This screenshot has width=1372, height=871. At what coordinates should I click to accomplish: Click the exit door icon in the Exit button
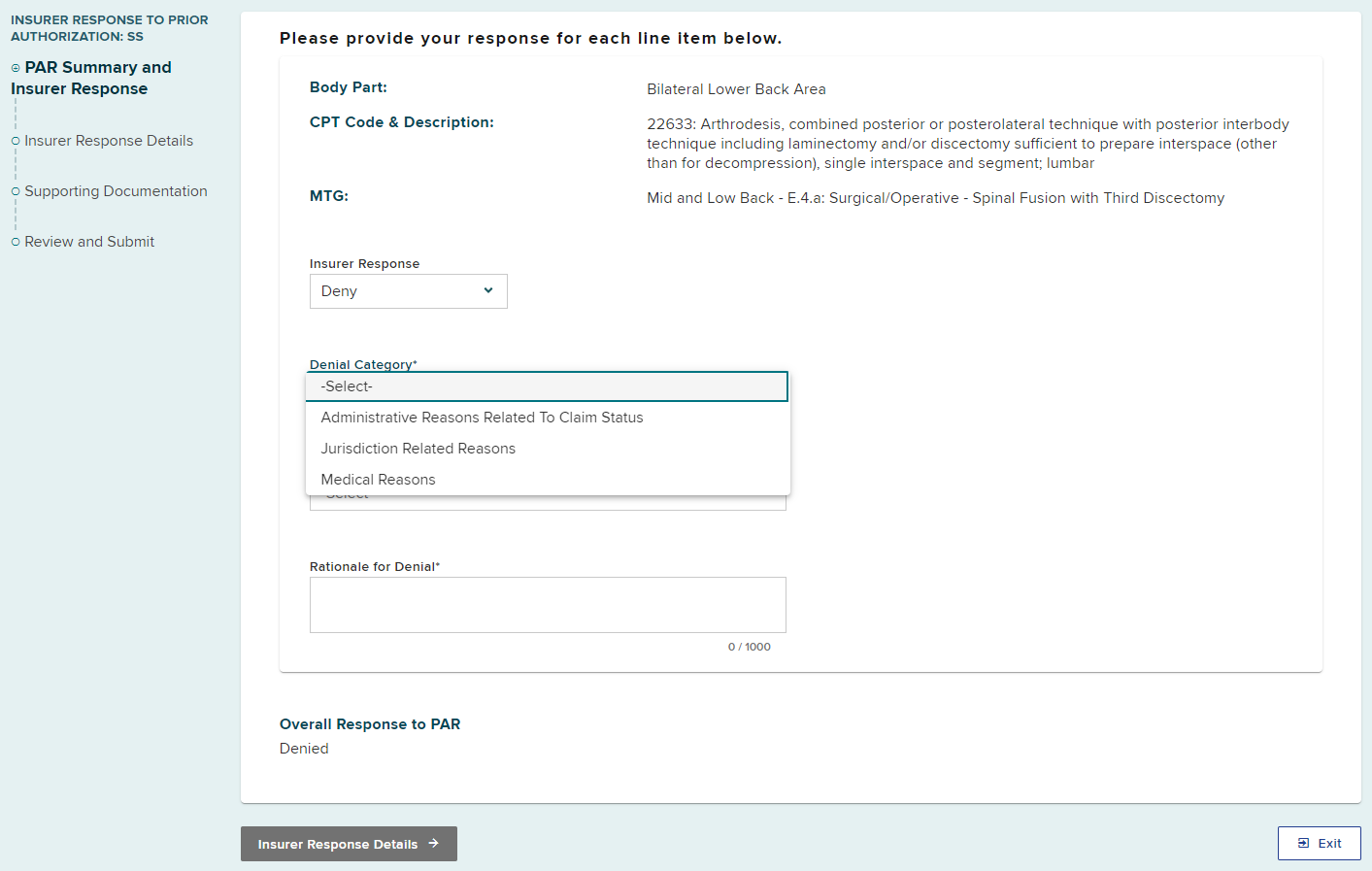[1304, 844]
